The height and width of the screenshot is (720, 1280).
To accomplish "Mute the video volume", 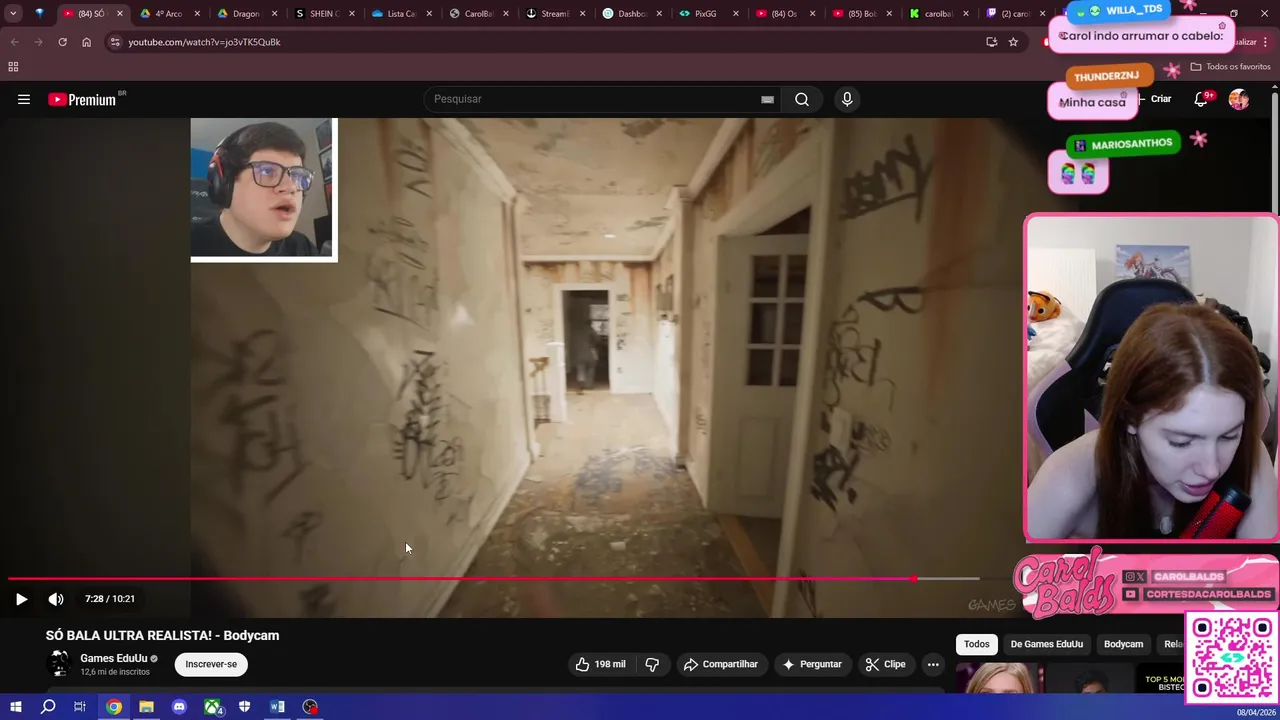I will [56, 599].
